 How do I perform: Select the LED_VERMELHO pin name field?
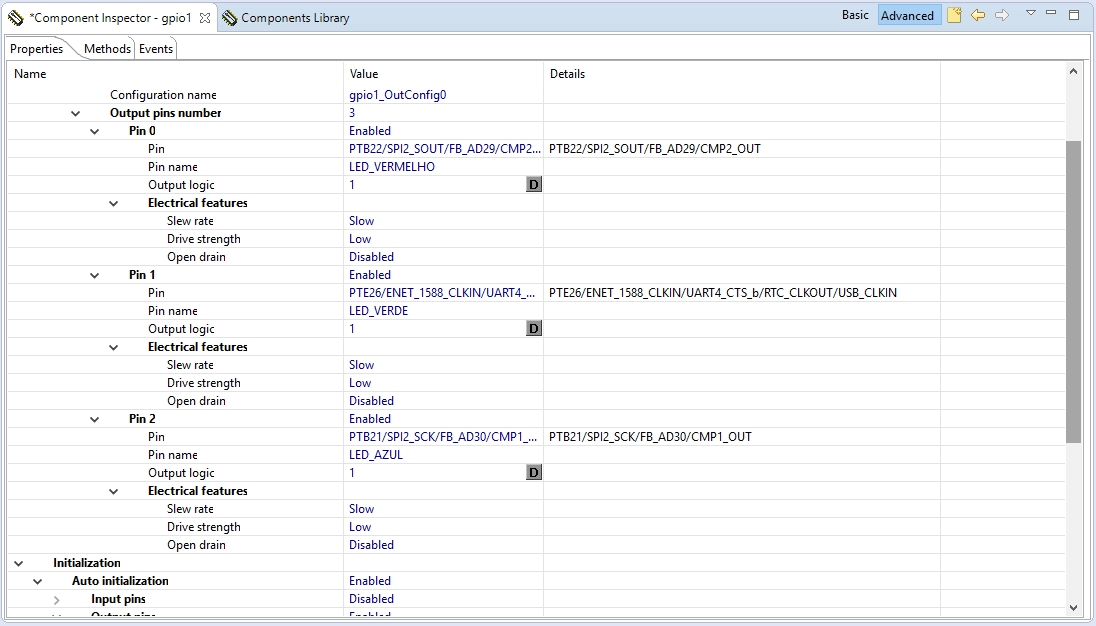pyautogui.click(x=392, y=167)
